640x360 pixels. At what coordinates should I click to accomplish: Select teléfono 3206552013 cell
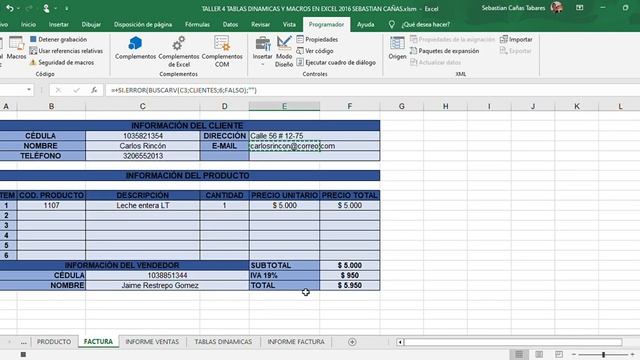pyautogui.click(x=142, y=156)
